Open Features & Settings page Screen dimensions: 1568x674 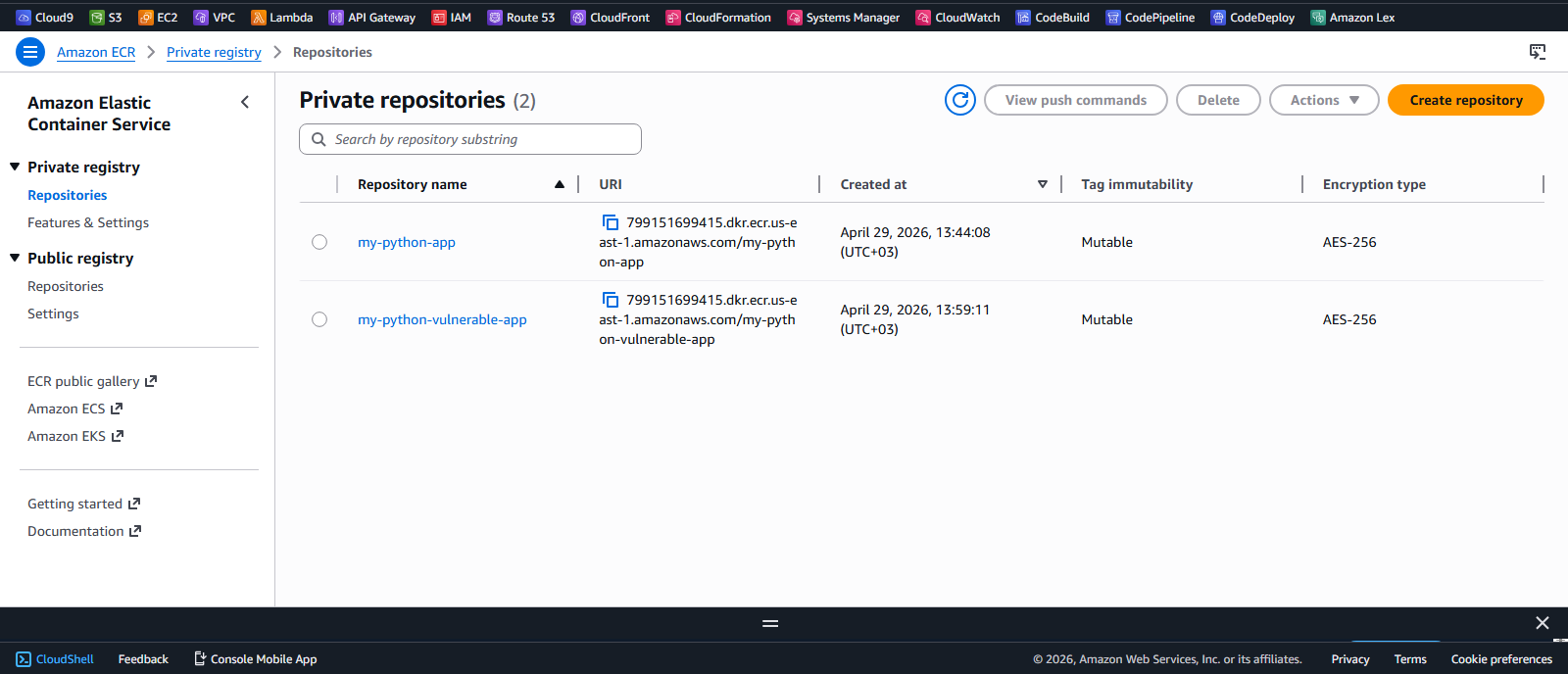coord(88,222)
